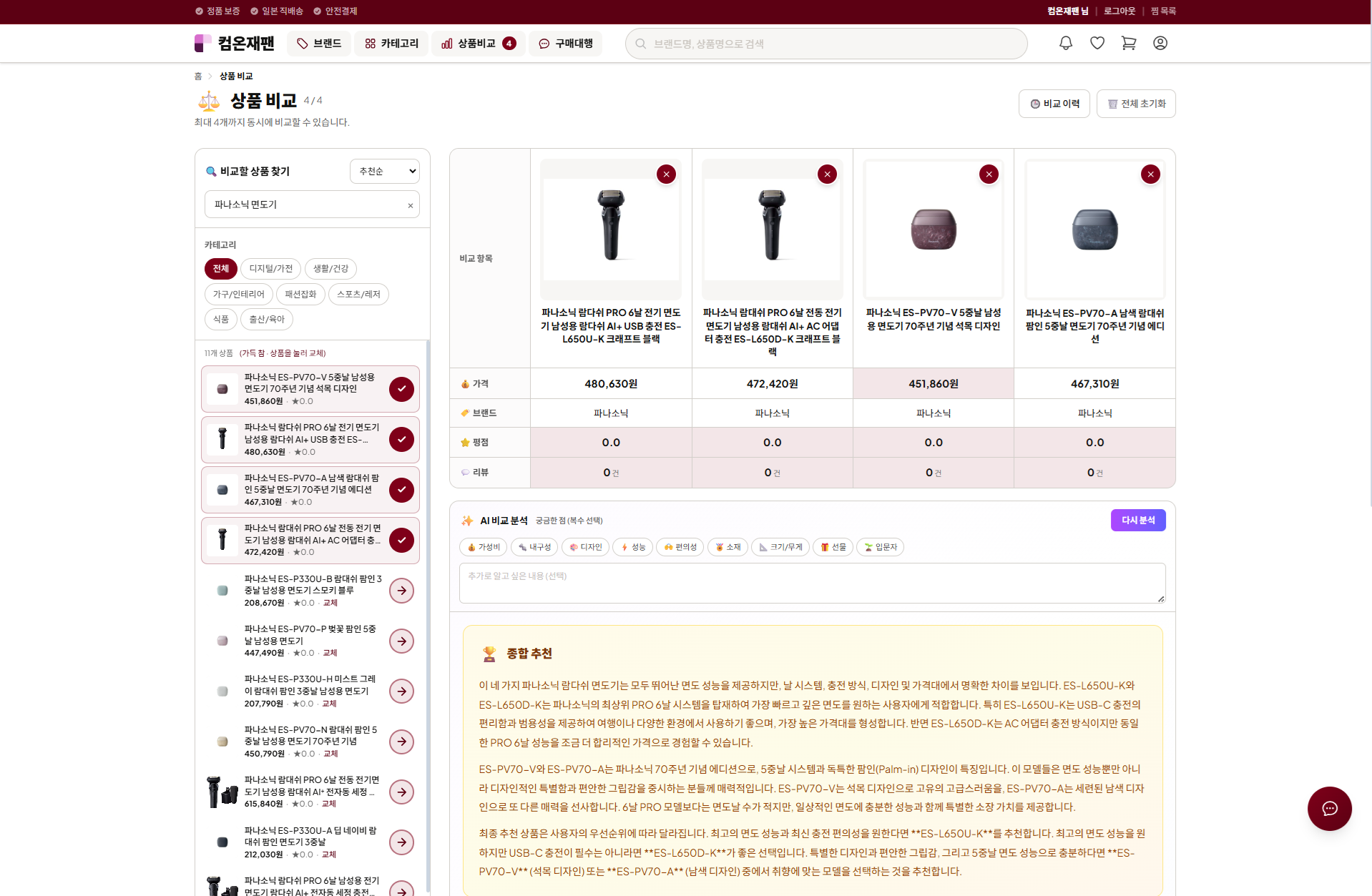Select the 가구/인테리어 category filter
The width and height of the screenshot is (1372, 896).
coord(238,295)
